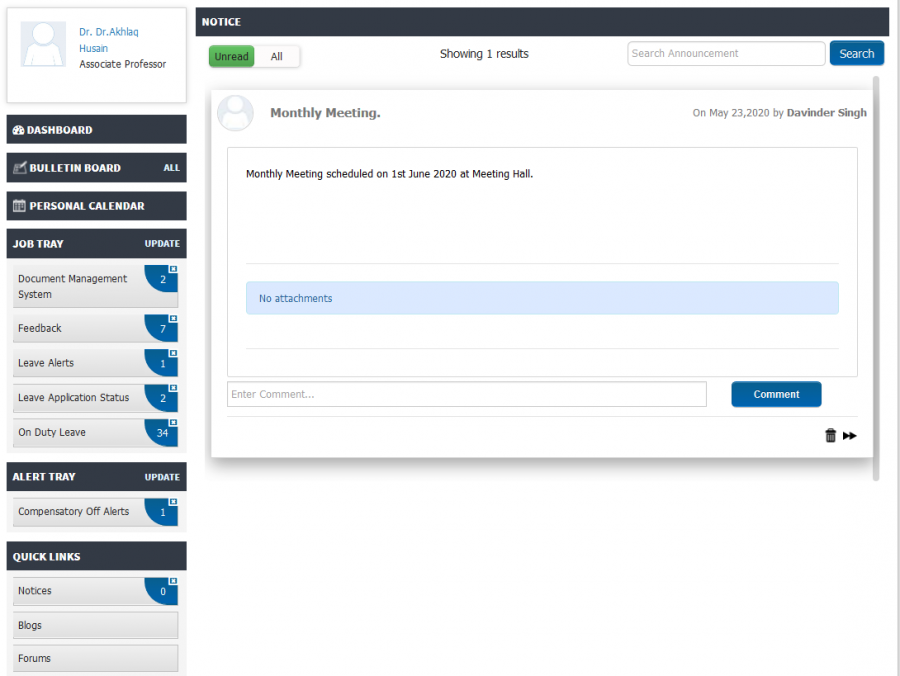Screen dimensions: 900x676
Task: Click ALL on the Bulletin Board header
Action: tap(171, 168)
